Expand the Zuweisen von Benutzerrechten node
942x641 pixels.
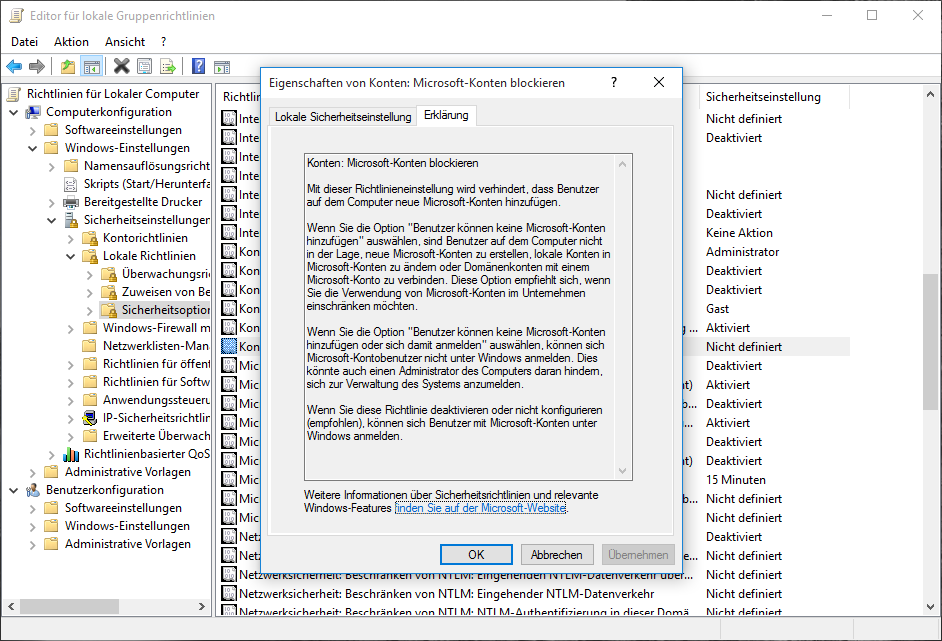[x=90, y=293]
